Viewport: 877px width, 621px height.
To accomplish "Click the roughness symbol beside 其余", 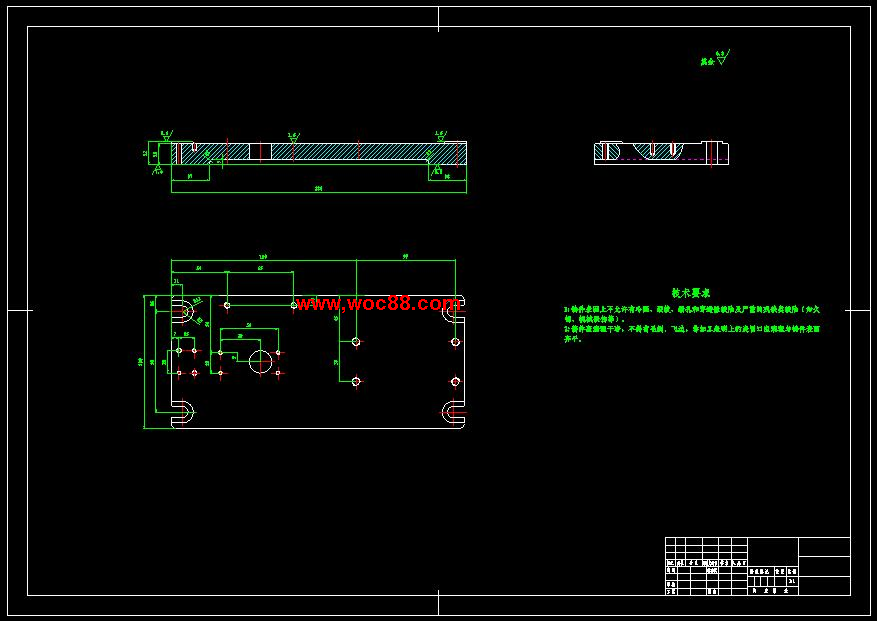I will click(722, 57).
